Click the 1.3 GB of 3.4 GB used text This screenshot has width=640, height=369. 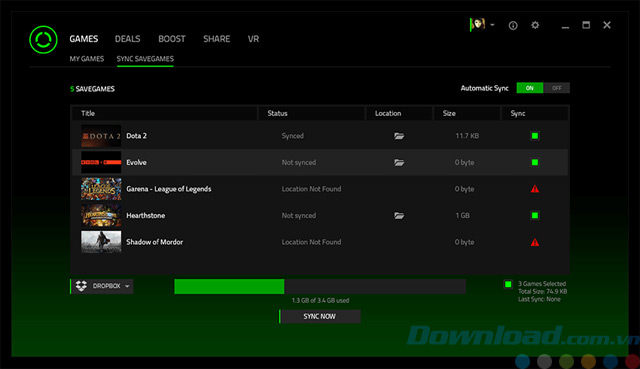coord(320,300)
